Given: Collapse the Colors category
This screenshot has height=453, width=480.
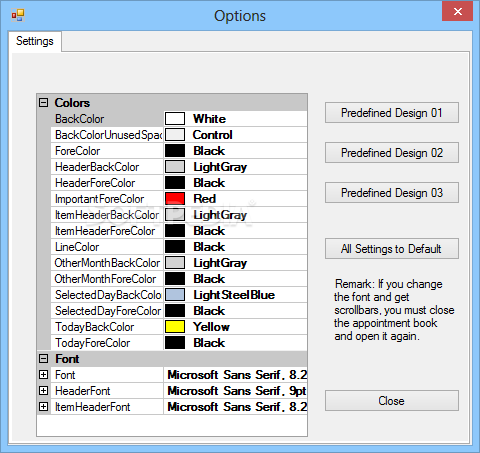Looking at the screenshot, I should 43,103.
